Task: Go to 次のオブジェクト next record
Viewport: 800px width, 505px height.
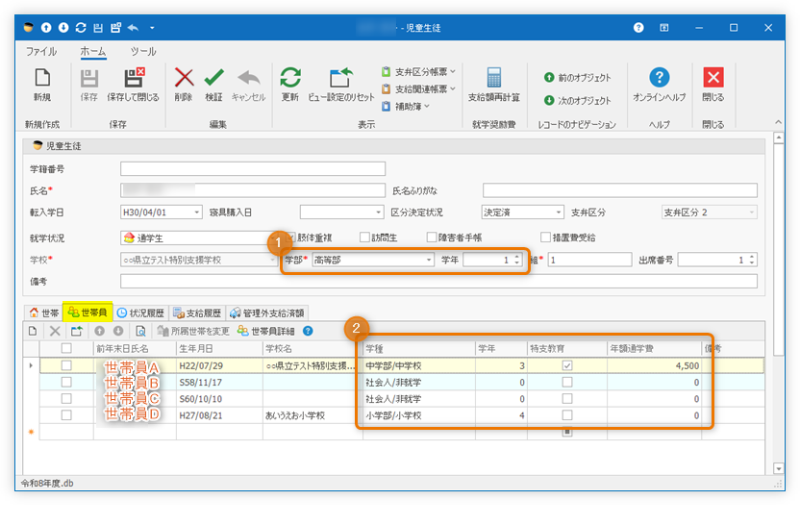Action: point(577,100)
